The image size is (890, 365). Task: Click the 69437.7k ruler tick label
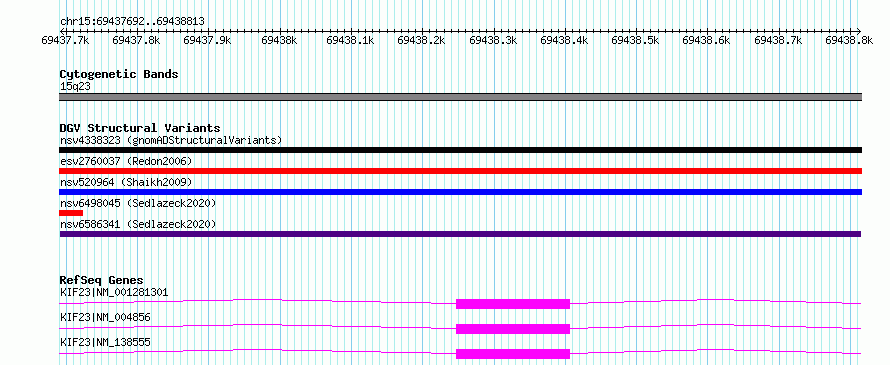(65, 40)
